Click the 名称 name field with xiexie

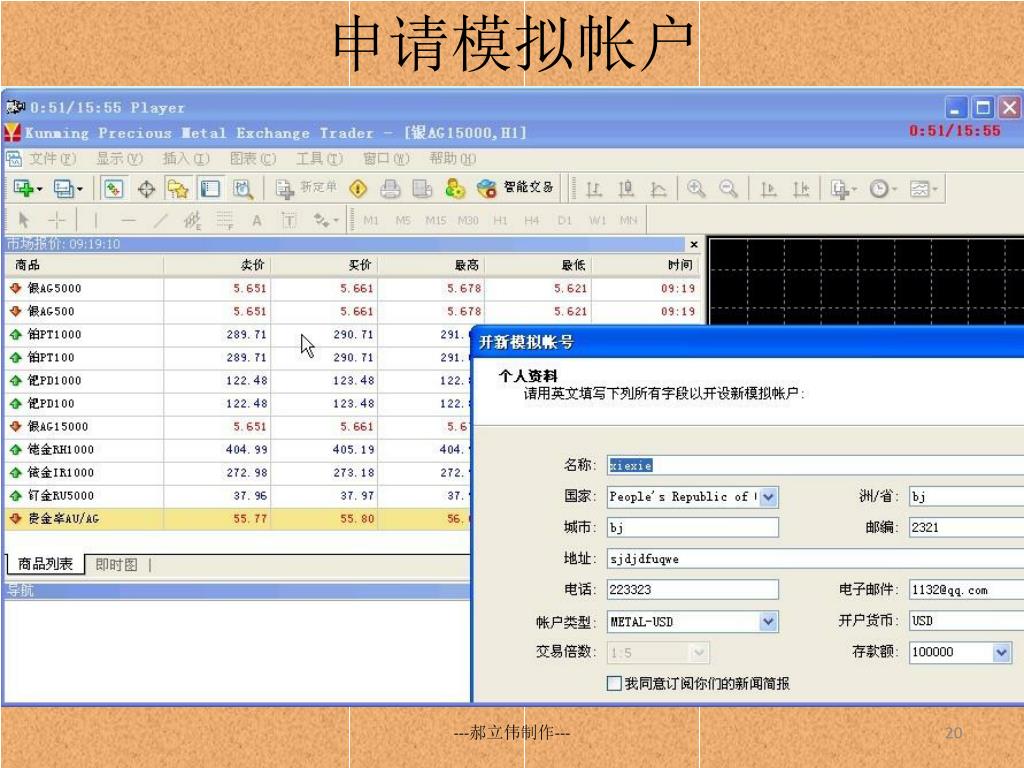pyautogui.click(x=815, y=465)
